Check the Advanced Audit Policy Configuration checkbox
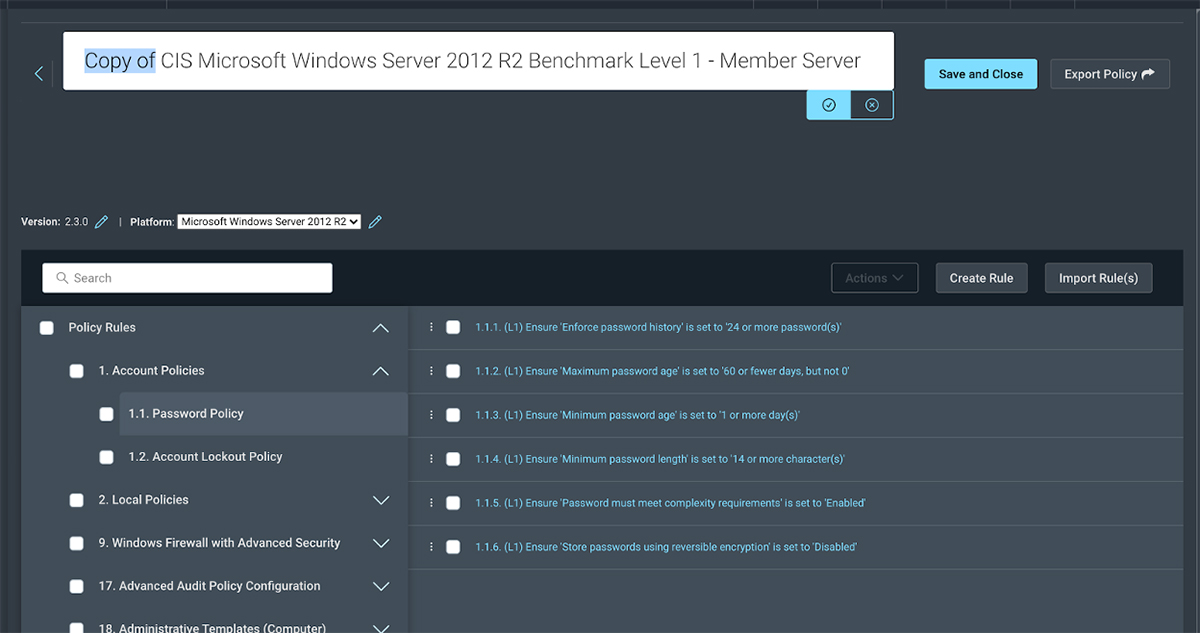1200x633 pixels. click(77, 586)
